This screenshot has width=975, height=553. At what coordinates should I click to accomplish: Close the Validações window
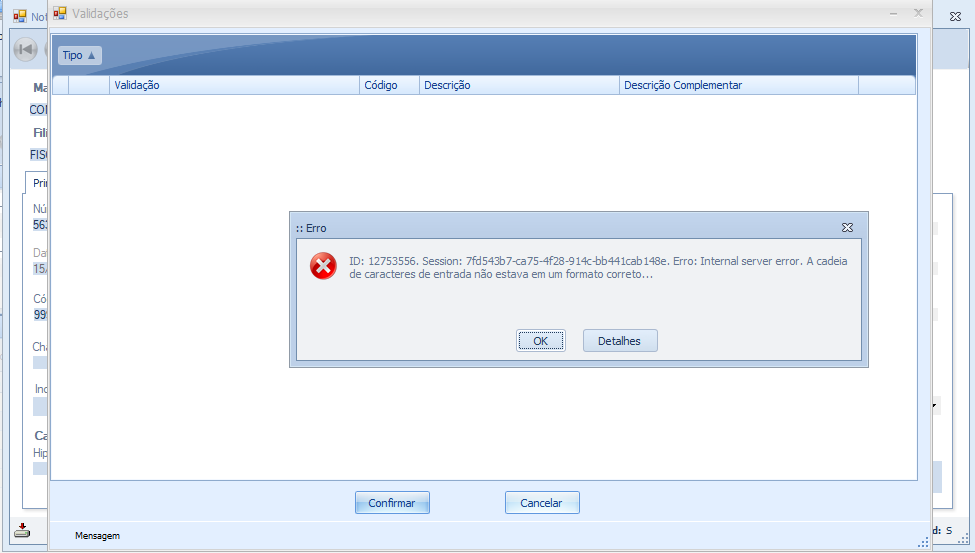918,13
